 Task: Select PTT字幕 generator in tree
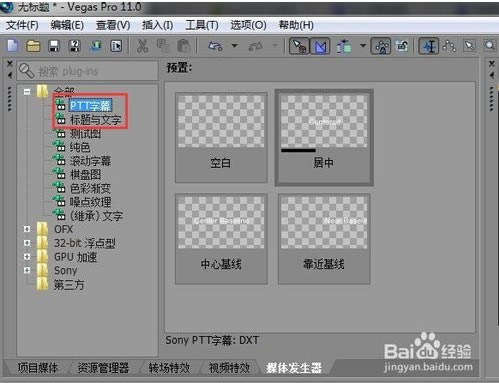tap(90, 106)
